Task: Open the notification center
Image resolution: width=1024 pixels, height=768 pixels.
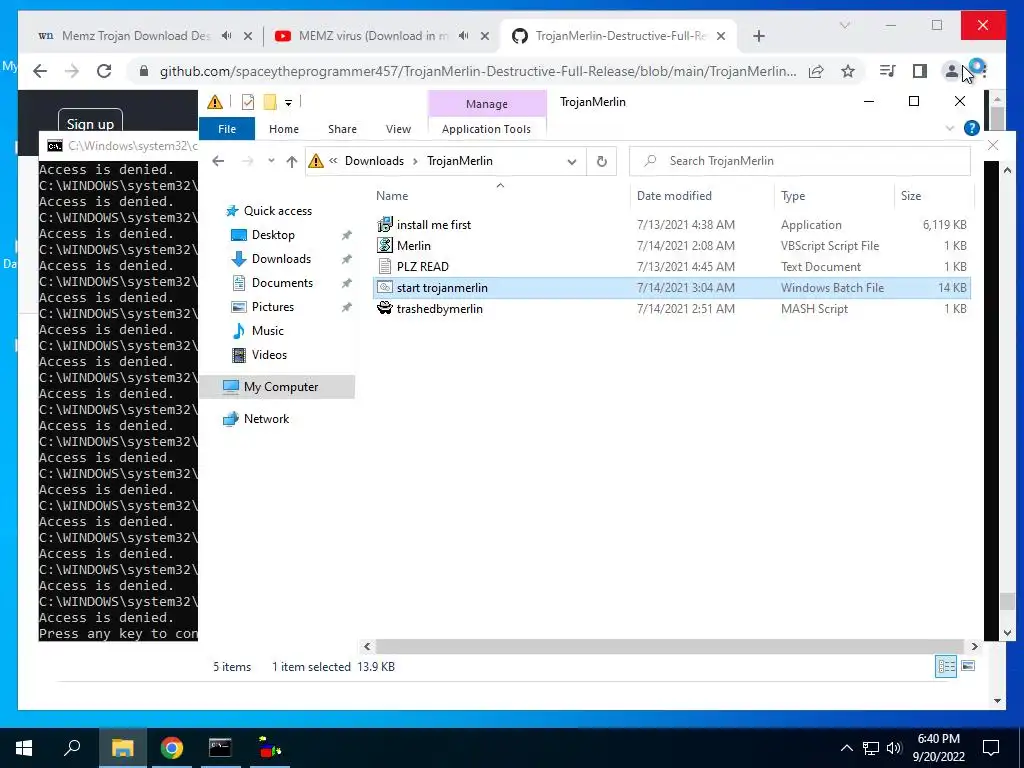Action: (x=991, y=748)
